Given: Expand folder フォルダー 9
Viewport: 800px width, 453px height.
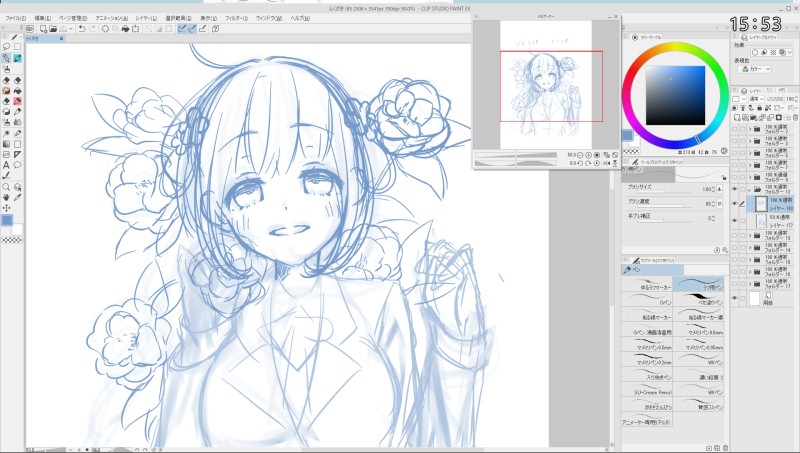Looking at the screenshot, I should click(x=749, y=178).
